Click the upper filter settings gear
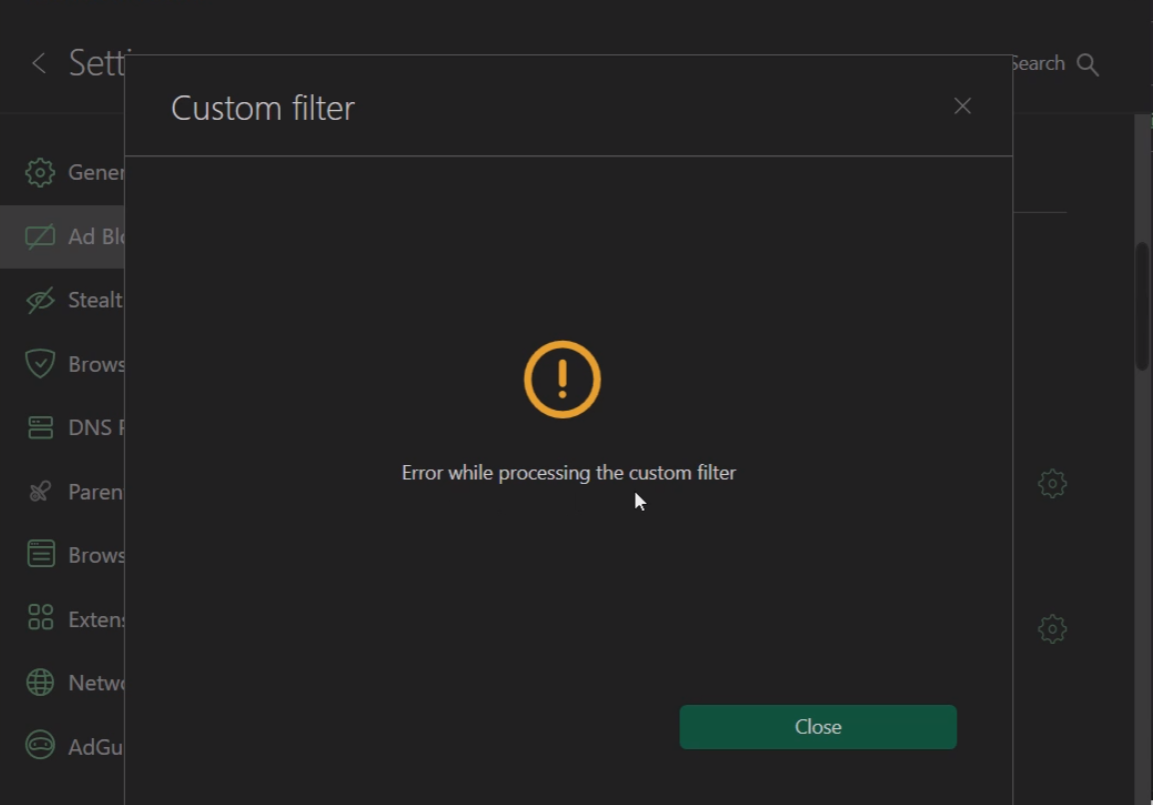 point(1052,484)
